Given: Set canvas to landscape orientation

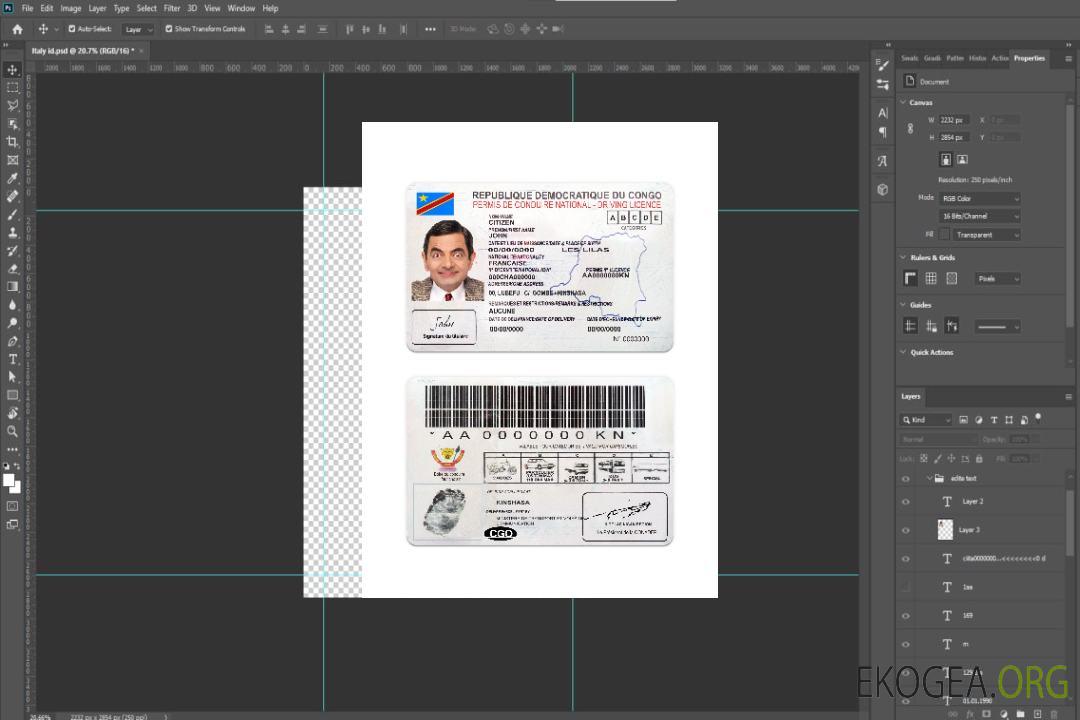Looking at the screenshot, I should (962, 159).
